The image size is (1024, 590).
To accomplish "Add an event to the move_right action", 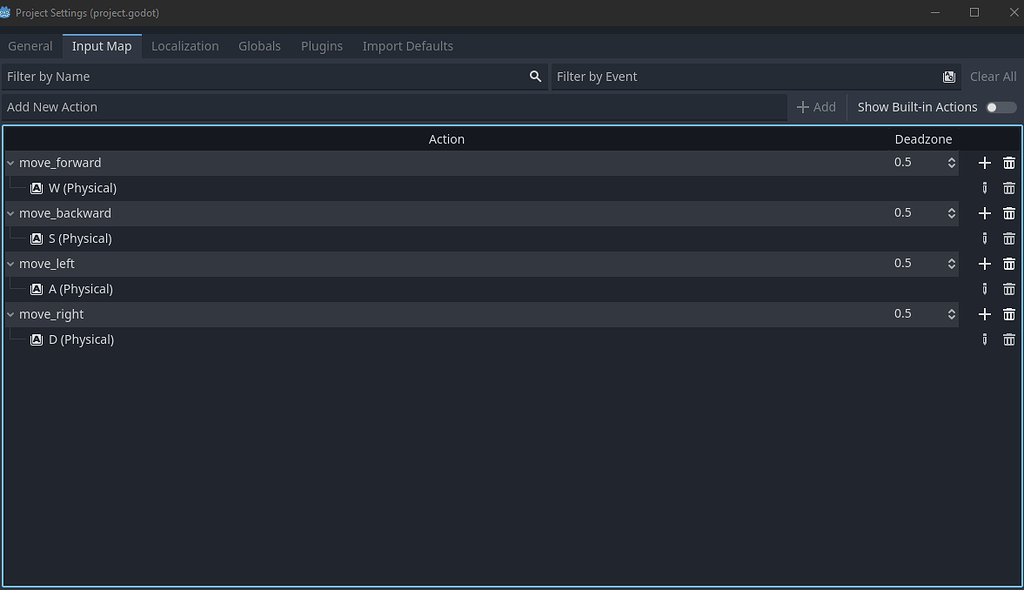I will (x=984, y=313).
